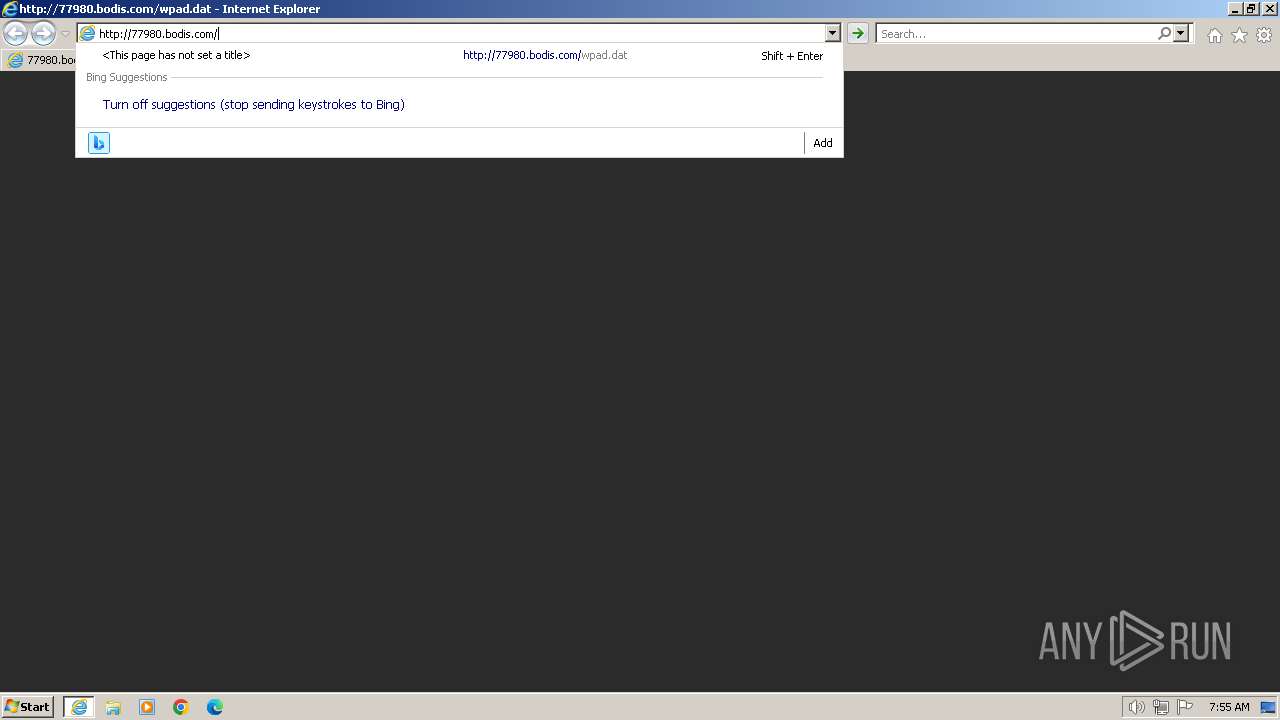Click '<This page has not set a title>' suggestion
The width and height of the screenshot is (1280, 720).
click(176, 56)
